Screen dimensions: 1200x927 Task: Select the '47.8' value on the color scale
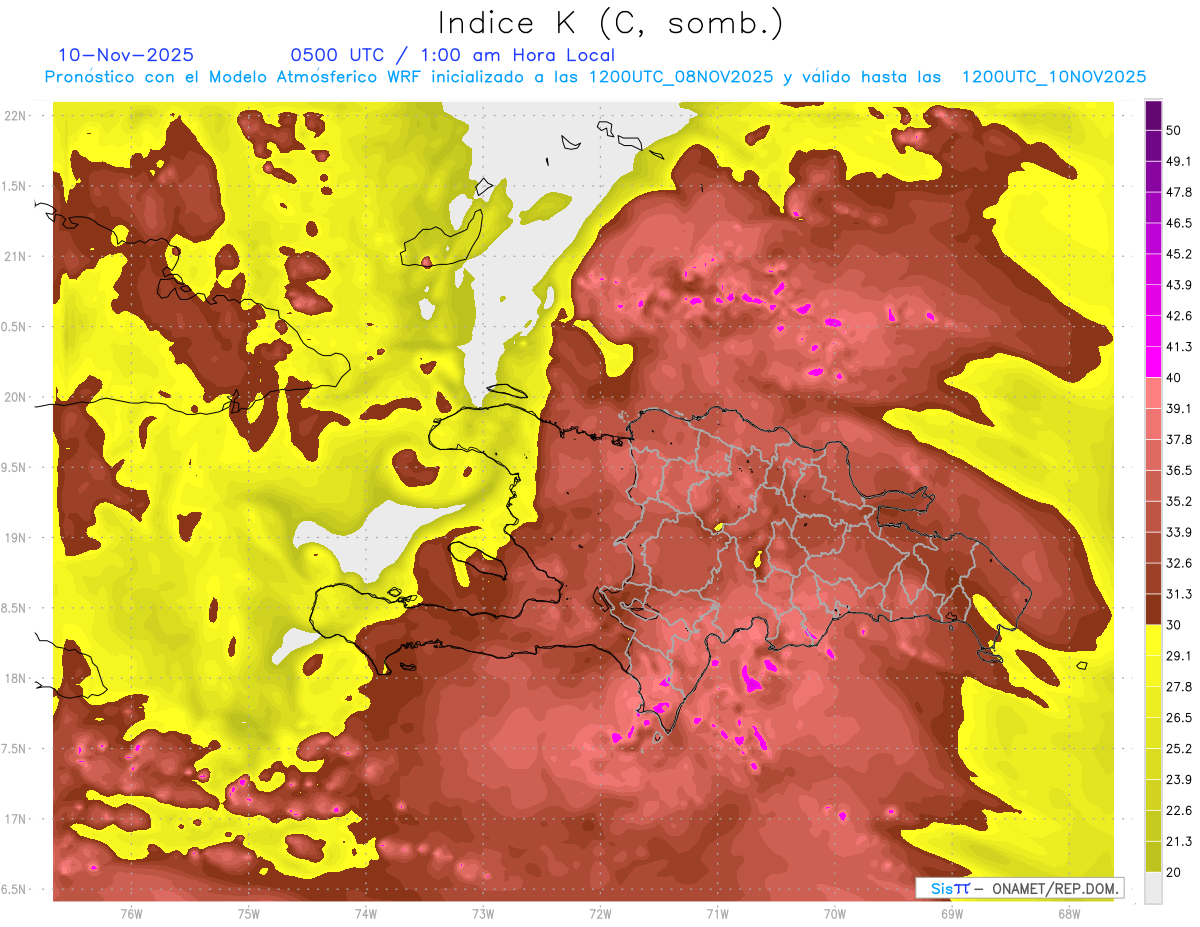(1179, 192)
